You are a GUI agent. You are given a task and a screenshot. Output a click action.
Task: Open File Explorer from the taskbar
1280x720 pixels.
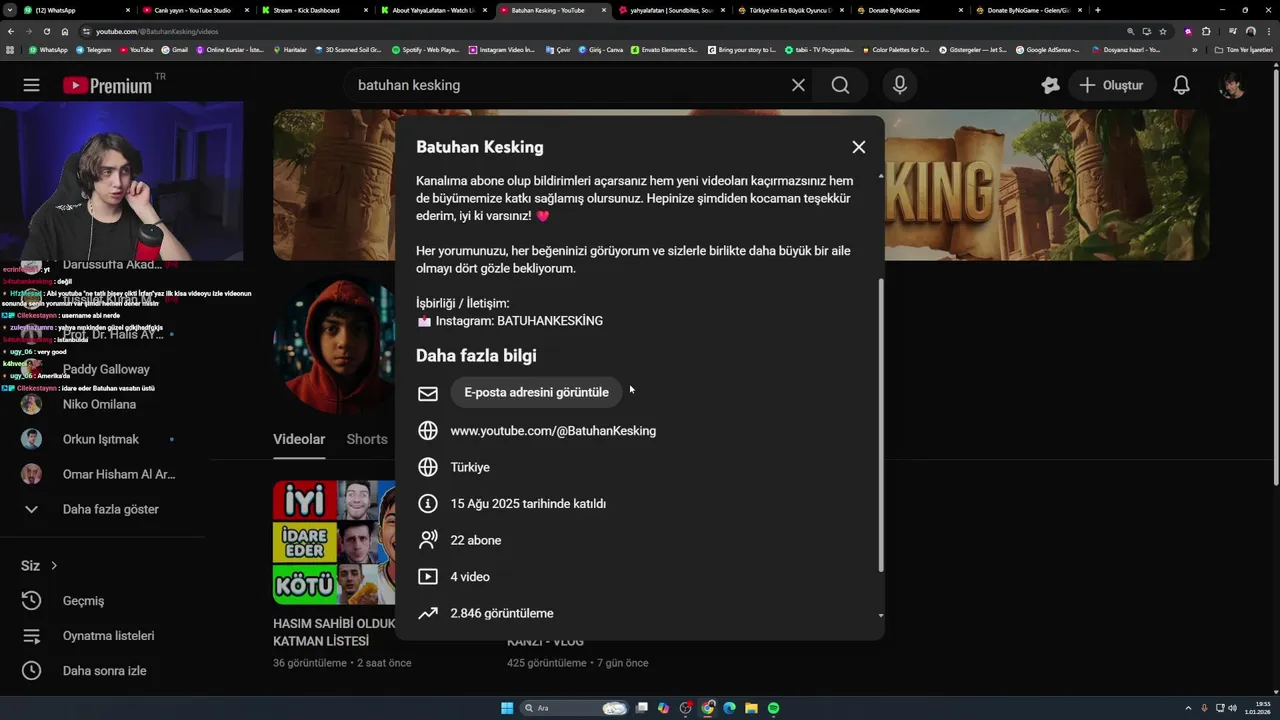point(751,708)
